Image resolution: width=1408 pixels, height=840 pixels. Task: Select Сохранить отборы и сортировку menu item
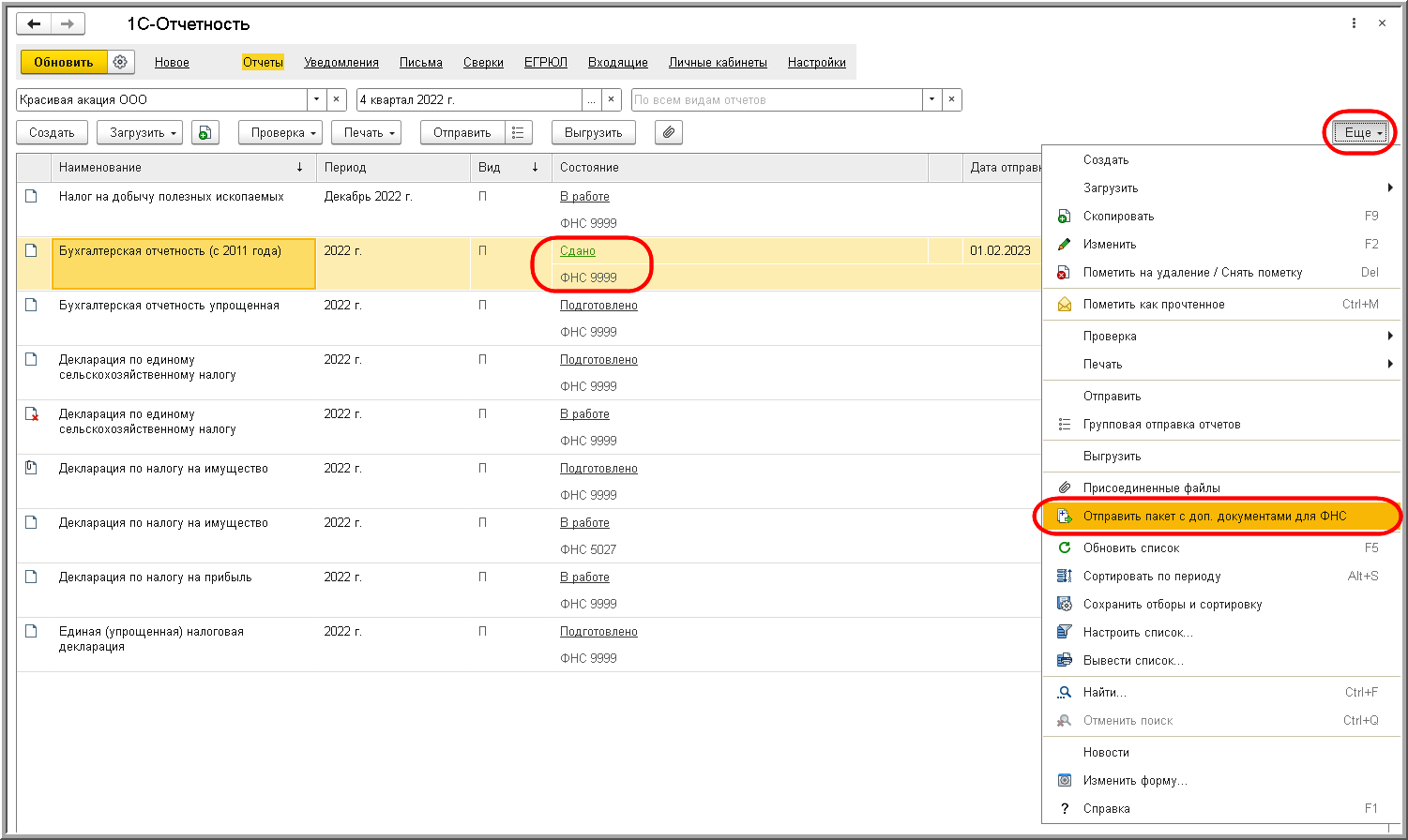(x=1219, y=605)
